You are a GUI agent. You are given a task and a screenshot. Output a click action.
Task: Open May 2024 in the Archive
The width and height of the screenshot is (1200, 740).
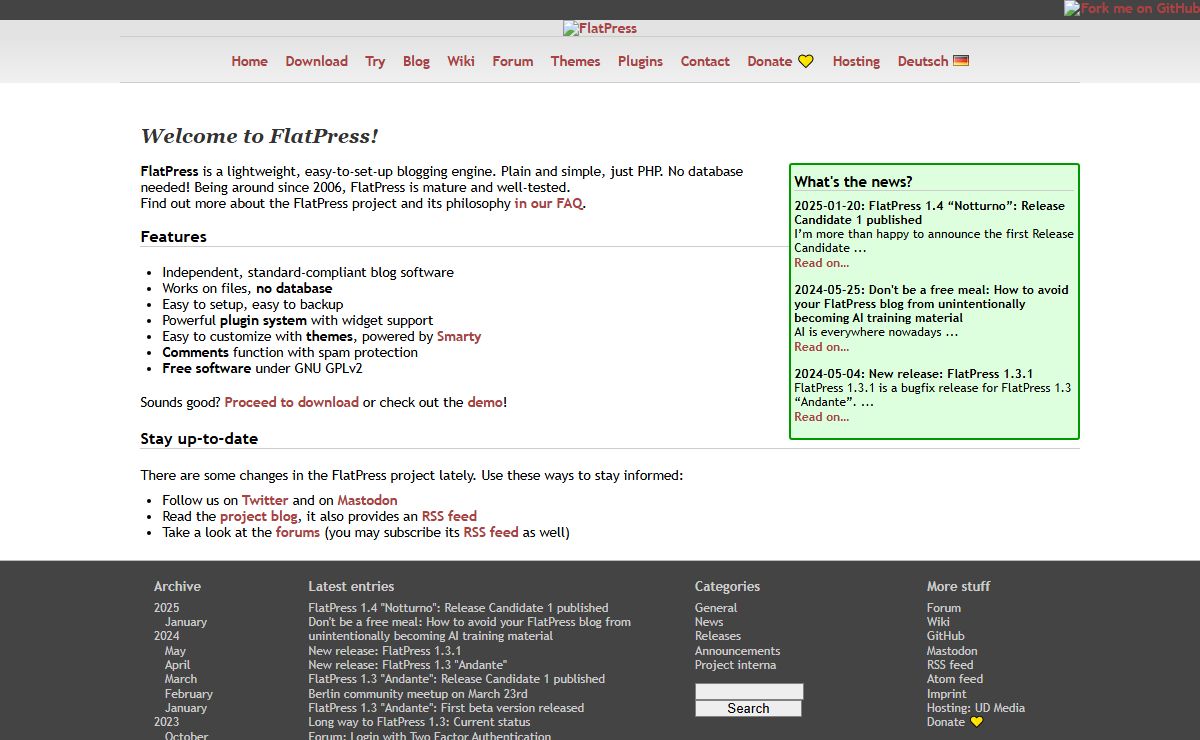(x=175, y=651)
